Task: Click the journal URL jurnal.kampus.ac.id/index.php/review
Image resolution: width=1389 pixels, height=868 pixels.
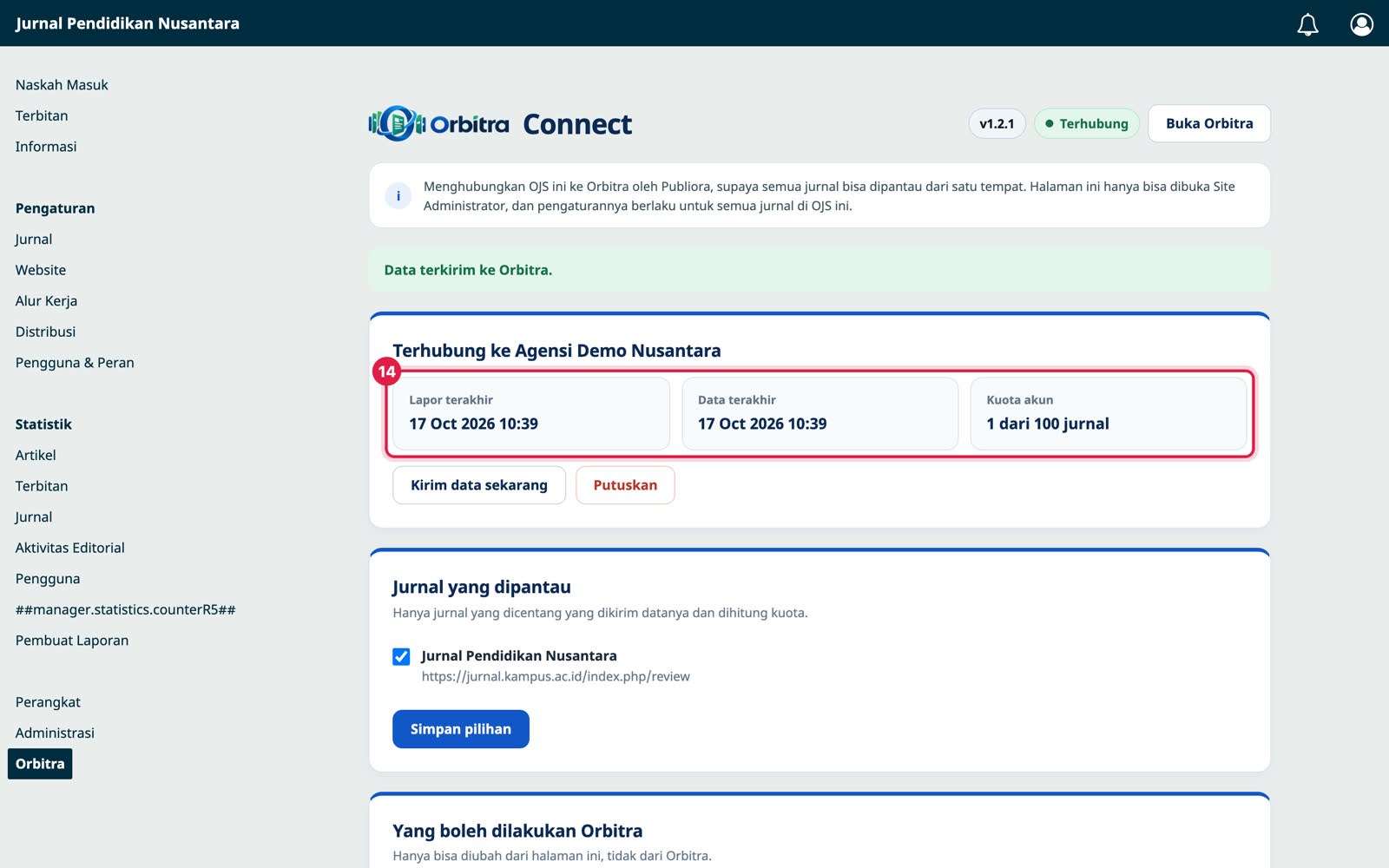Action: 556,676
